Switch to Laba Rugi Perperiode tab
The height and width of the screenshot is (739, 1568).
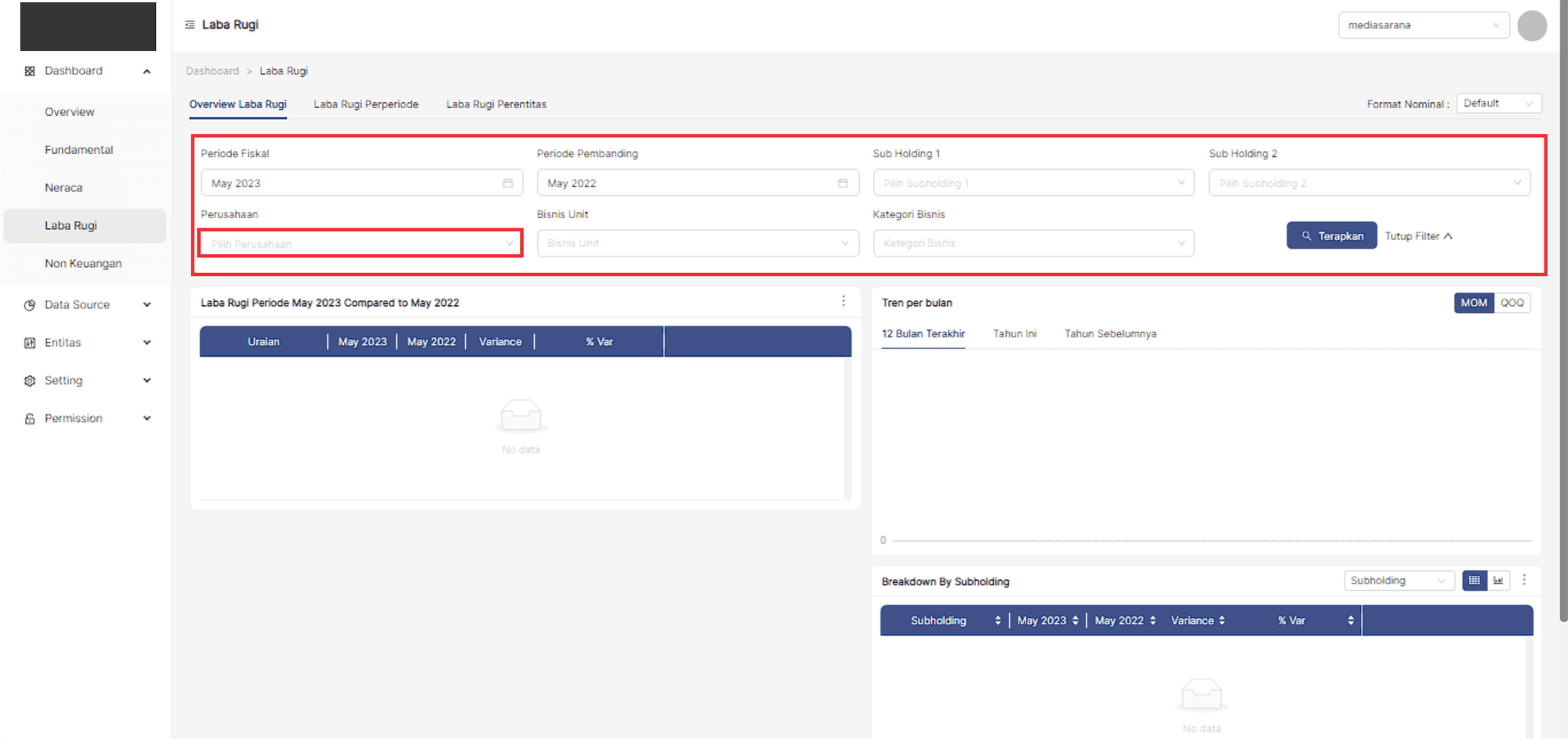point(366,104)
